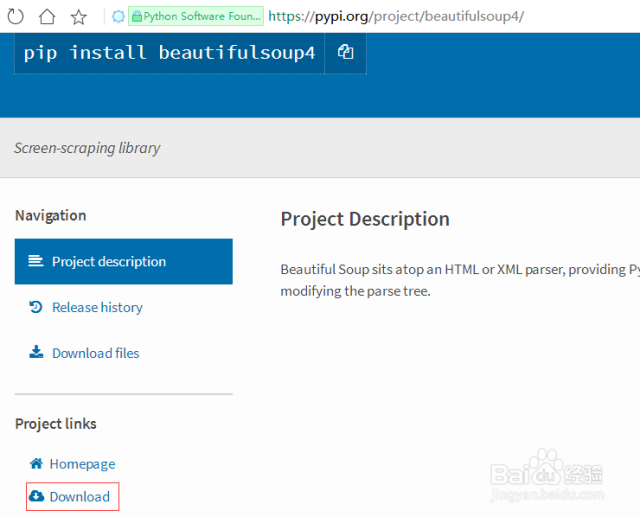Open the Homepage project link
Viewport: 640px width, 517px height.
click(82, 464)
